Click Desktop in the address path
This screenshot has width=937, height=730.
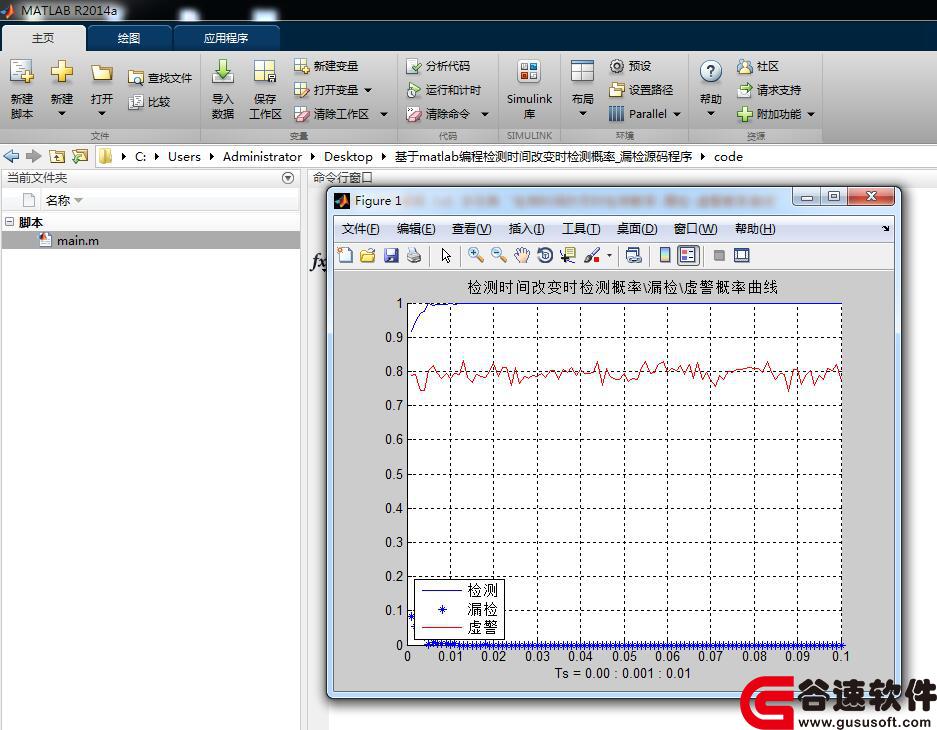click(348, 157)
